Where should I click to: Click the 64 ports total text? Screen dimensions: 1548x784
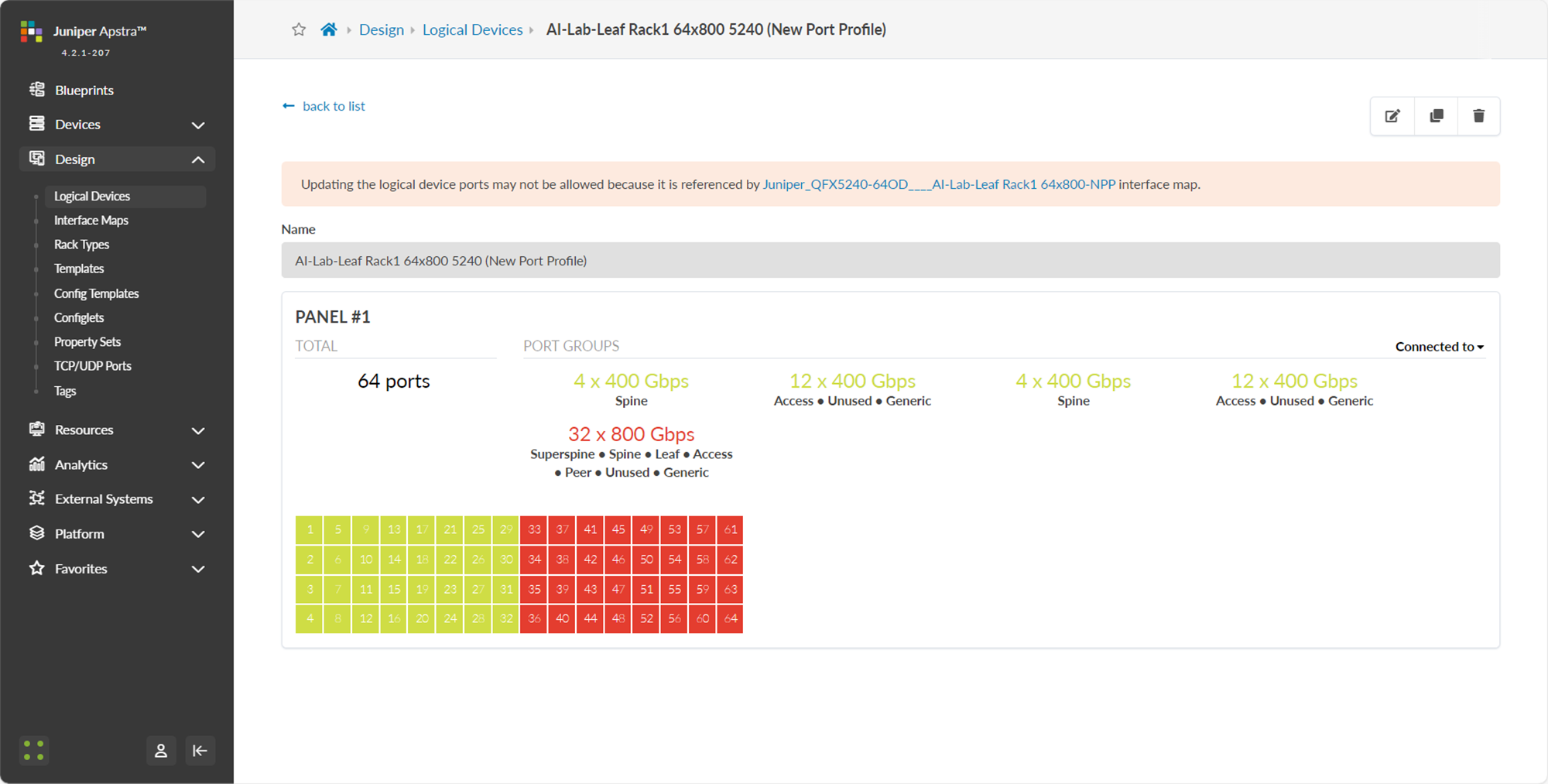[394, 381]
